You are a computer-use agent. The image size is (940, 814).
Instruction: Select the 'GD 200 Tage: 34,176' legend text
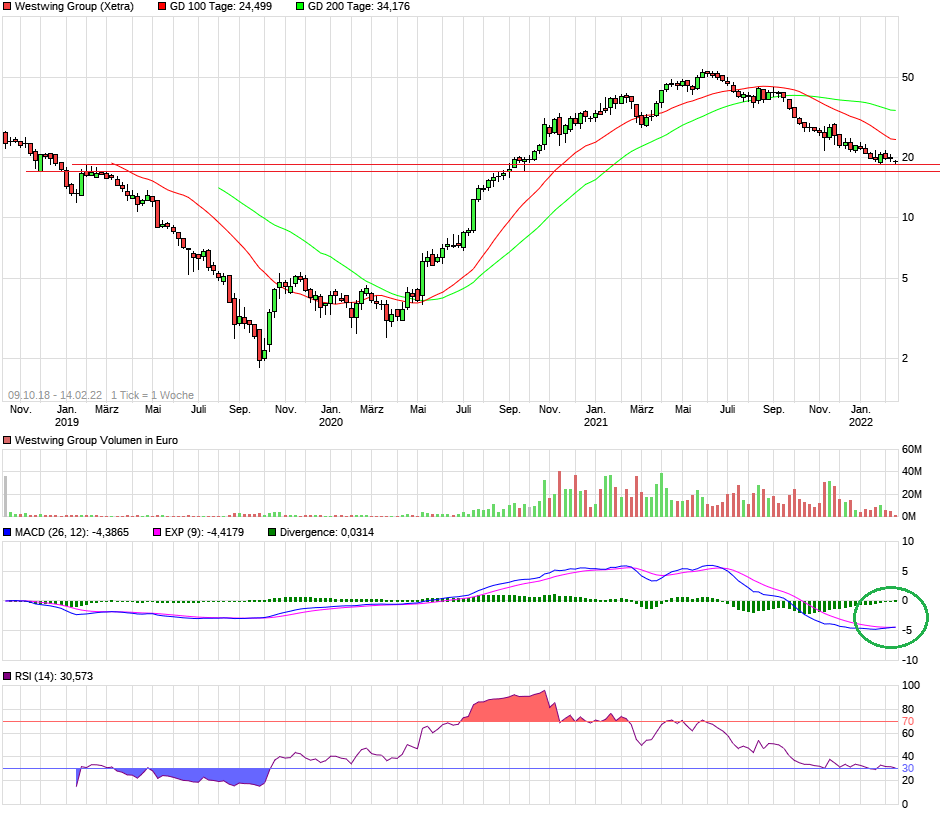358,7
